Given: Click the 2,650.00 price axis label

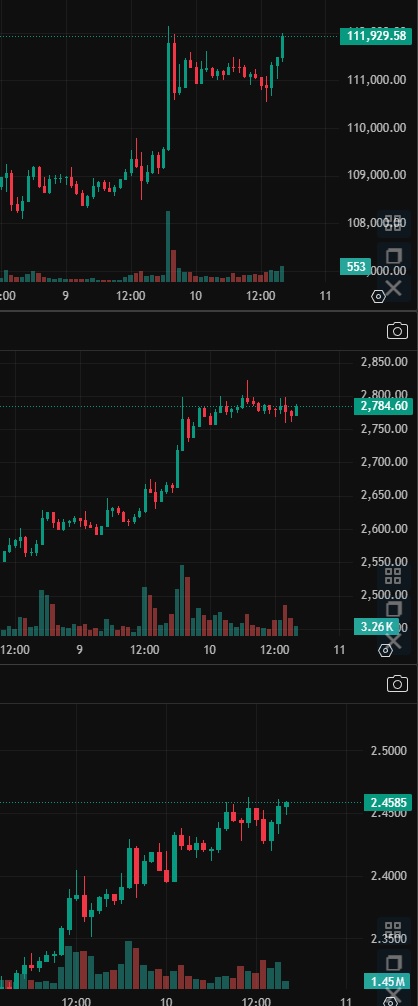Looking at the screenshot, I should (x=384, y=495).
